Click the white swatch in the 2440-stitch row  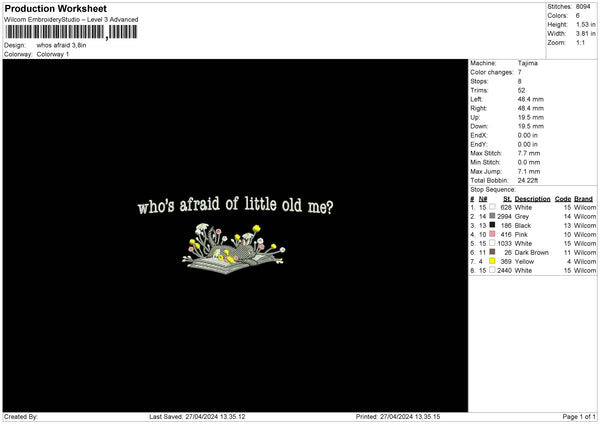[x=492, y=270]
